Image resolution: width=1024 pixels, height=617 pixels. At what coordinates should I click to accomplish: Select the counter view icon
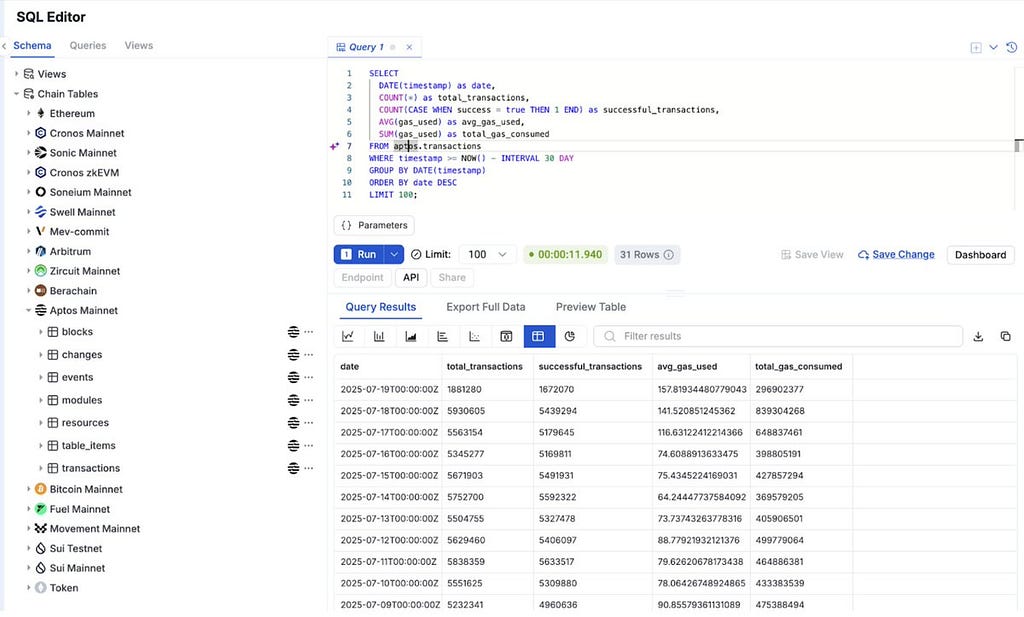click(x=506, y=336)
